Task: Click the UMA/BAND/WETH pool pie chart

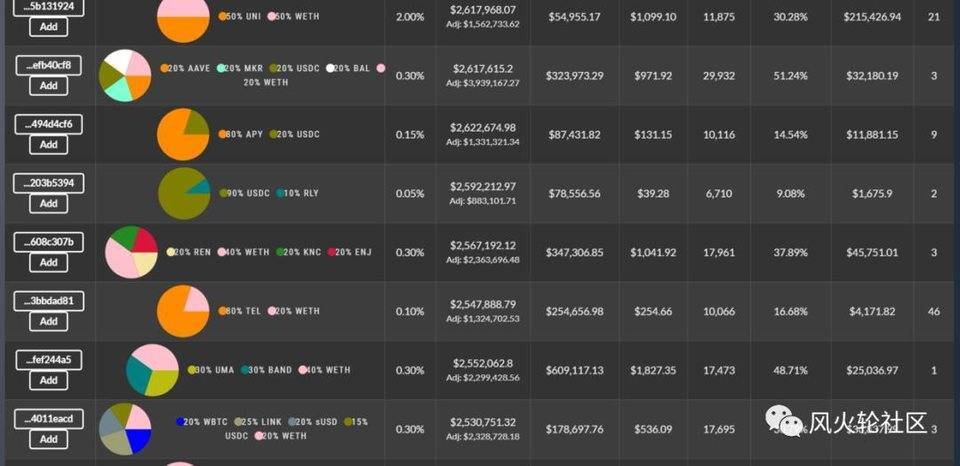Action: click(152, 370)
